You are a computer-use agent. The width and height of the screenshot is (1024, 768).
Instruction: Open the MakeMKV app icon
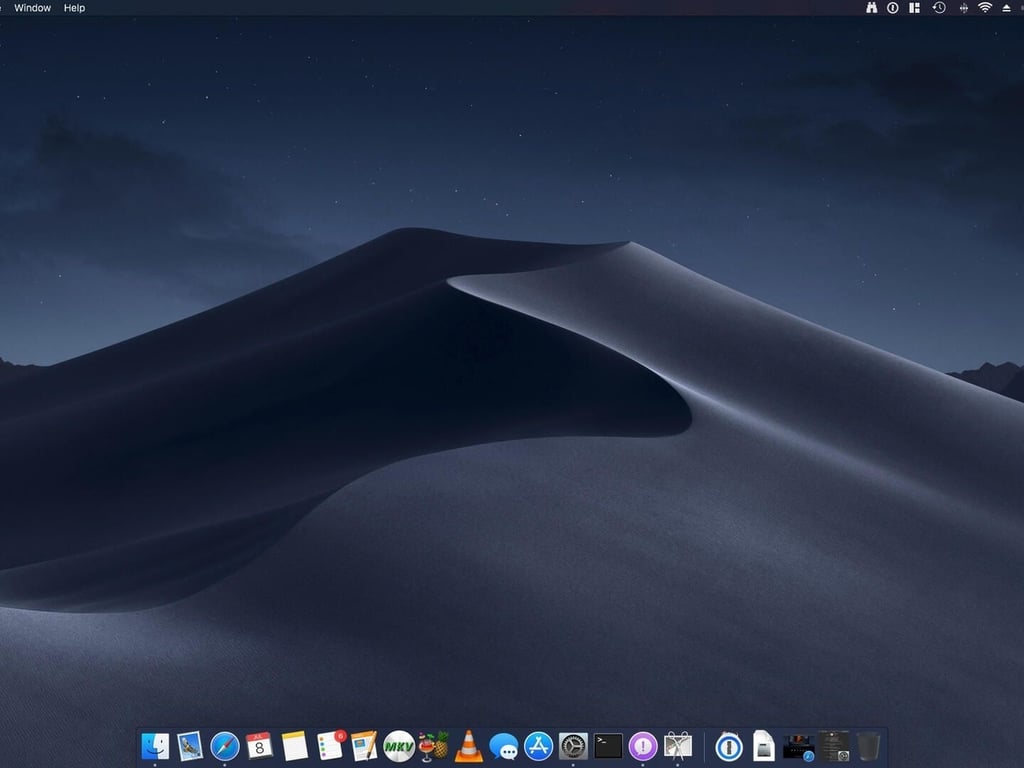[x=398, y=746]
